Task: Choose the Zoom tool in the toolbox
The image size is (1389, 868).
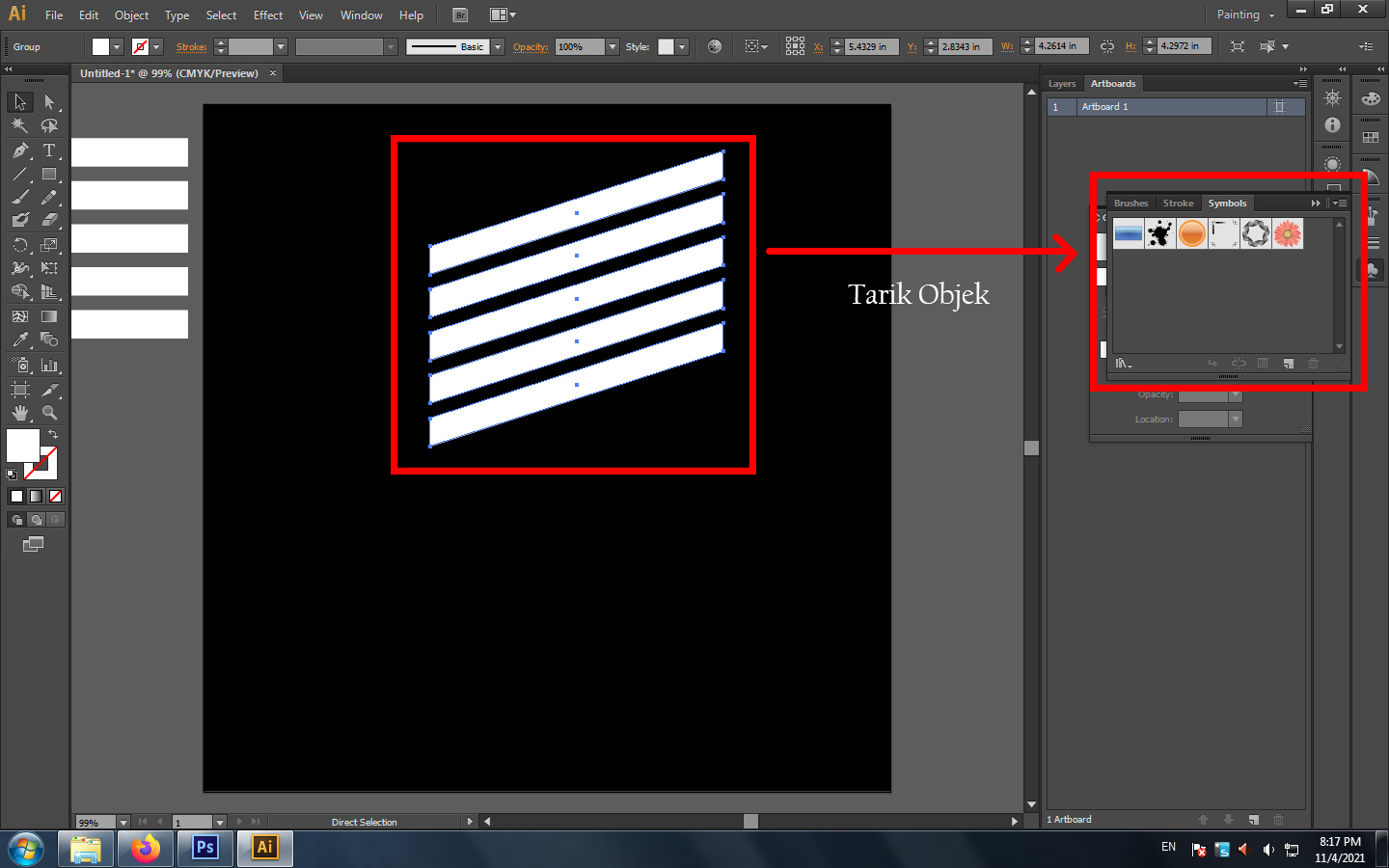Action: 49,413
